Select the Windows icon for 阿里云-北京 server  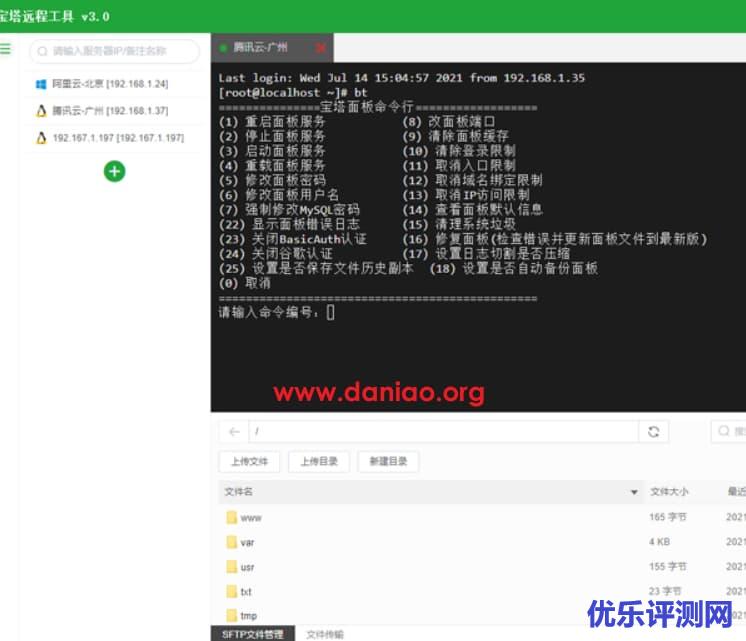(41, 84)
